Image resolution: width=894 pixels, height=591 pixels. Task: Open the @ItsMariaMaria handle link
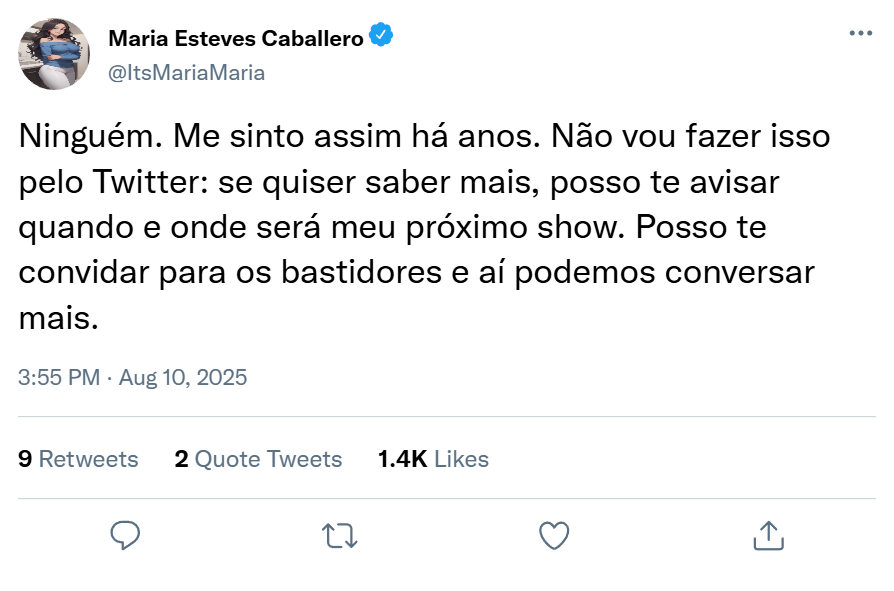pyautogui.click(x=186, y=73)
